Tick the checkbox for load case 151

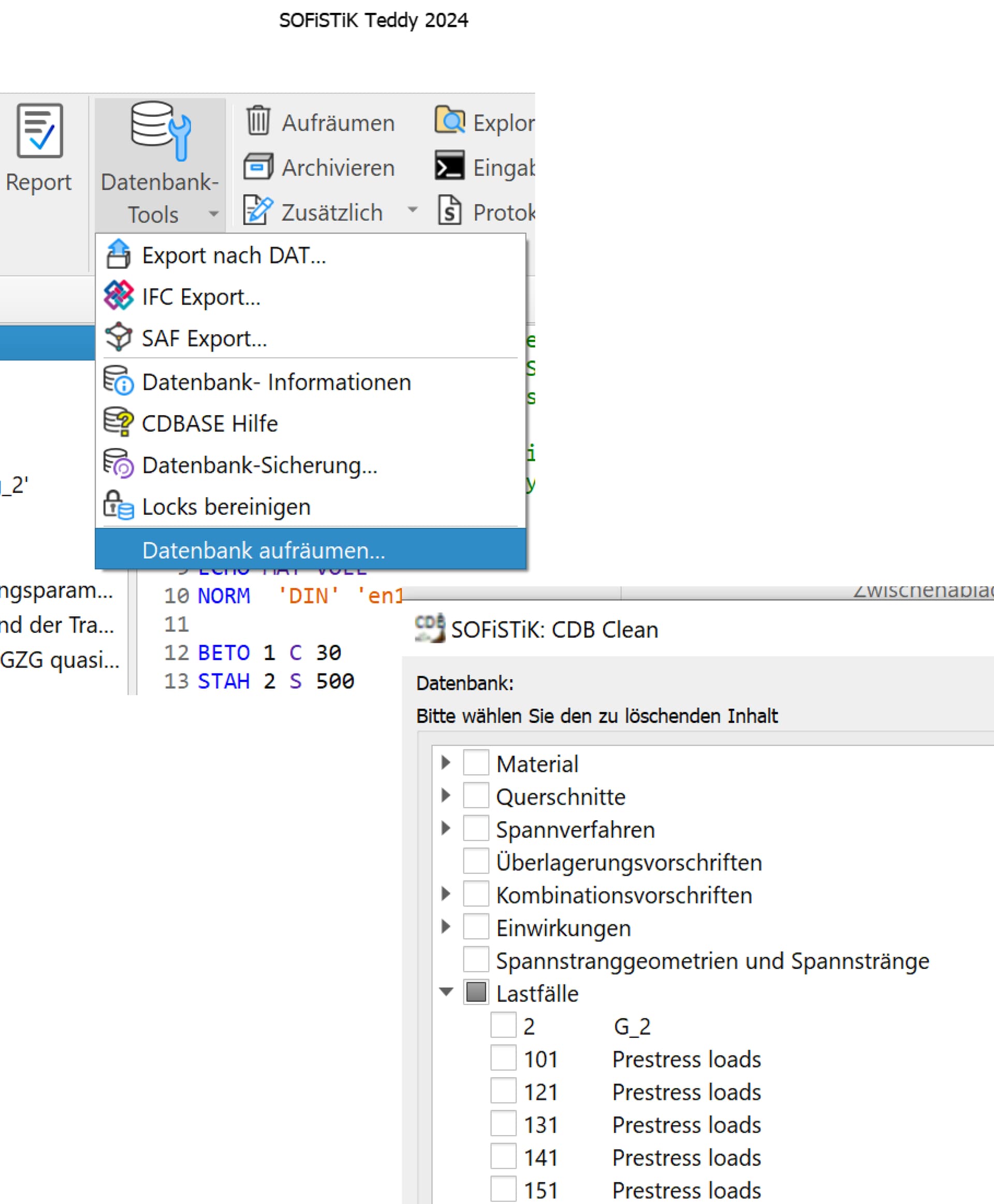(503, 1189)
